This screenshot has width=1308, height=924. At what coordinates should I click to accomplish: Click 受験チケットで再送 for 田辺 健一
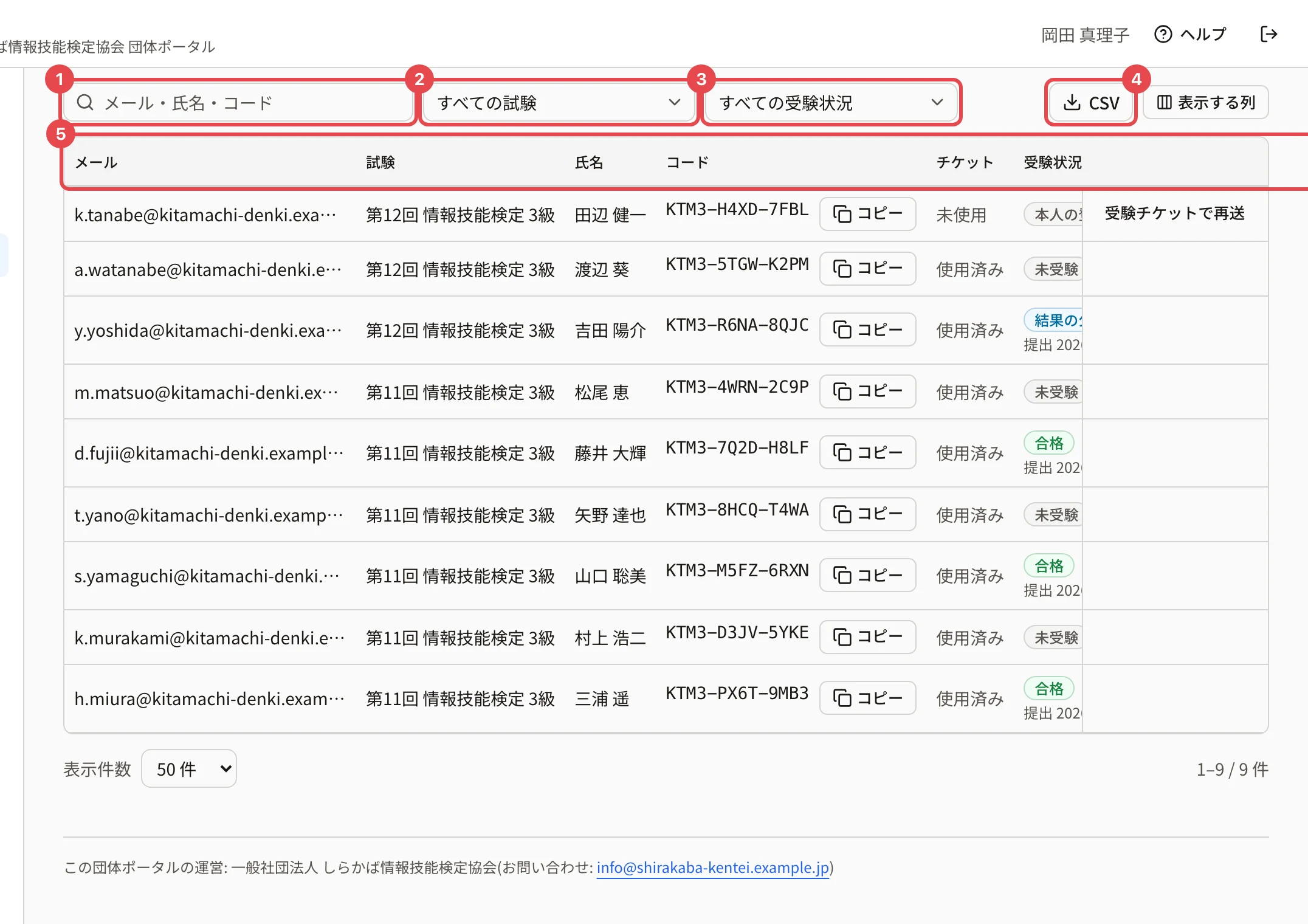click(1174, 213)
